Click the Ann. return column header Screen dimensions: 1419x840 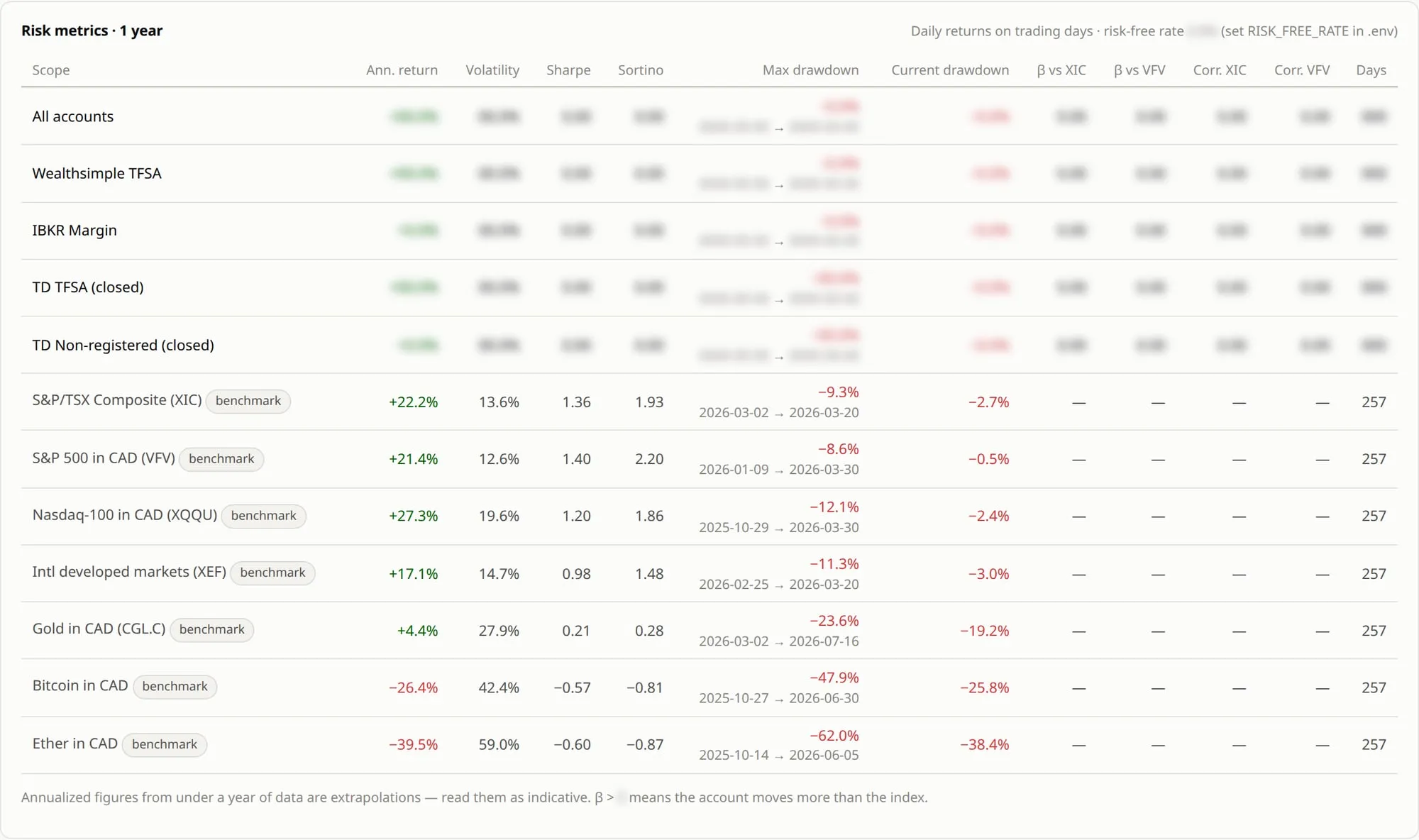402,70
